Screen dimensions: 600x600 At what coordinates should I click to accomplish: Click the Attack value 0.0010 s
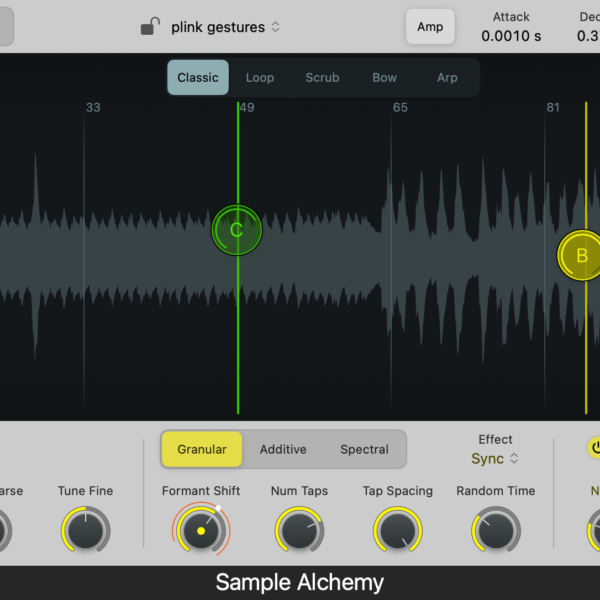click(x=511, y=36)
